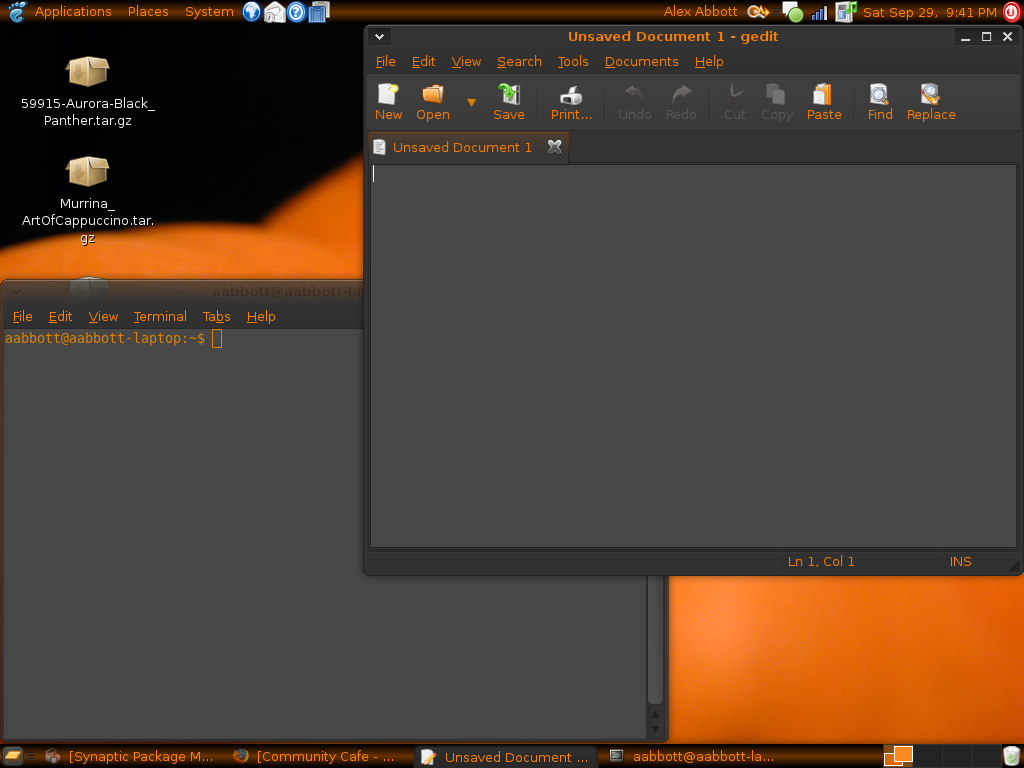The image size is (1024, 768).
Task: Open gedit Tools menu
Action: [x=573, y=61]
